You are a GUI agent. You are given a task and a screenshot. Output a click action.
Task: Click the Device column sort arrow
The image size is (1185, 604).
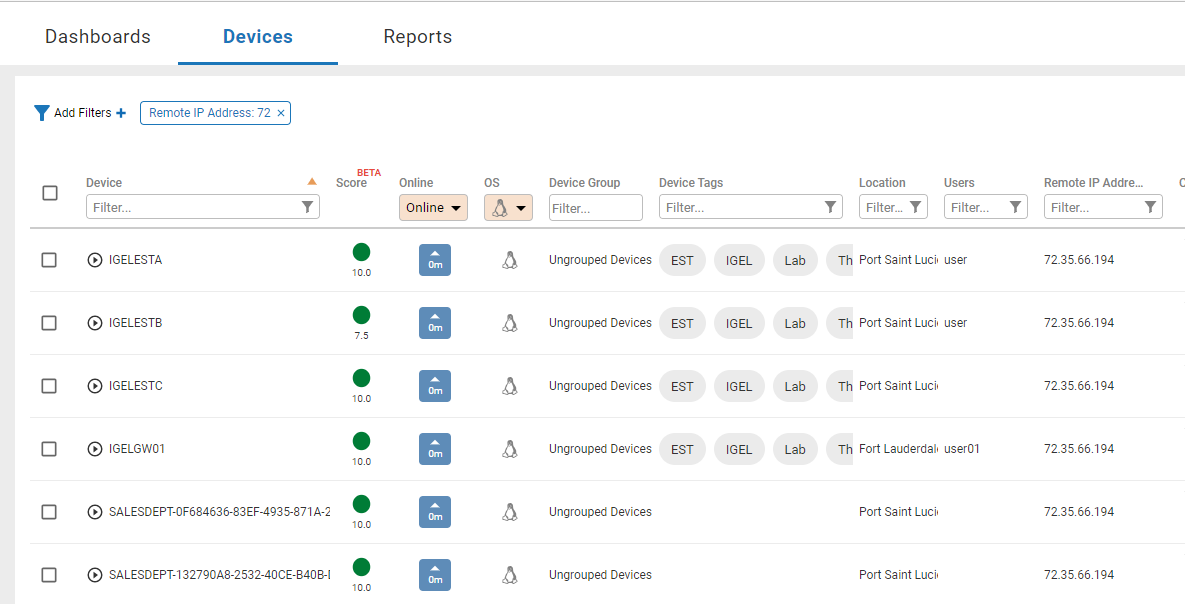pos(311,181)
